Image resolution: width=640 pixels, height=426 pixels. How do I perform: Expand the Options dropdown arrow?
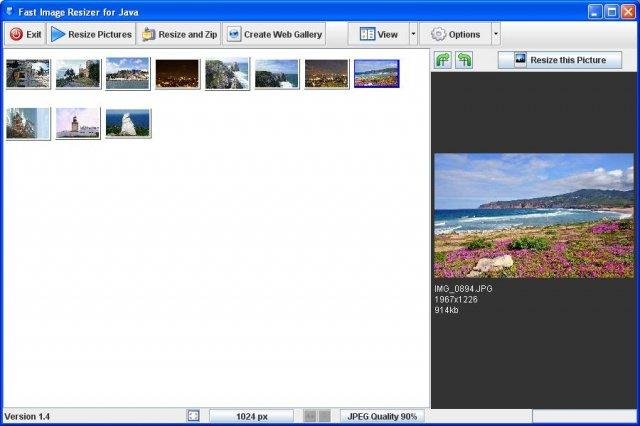(x=496, y=34)
